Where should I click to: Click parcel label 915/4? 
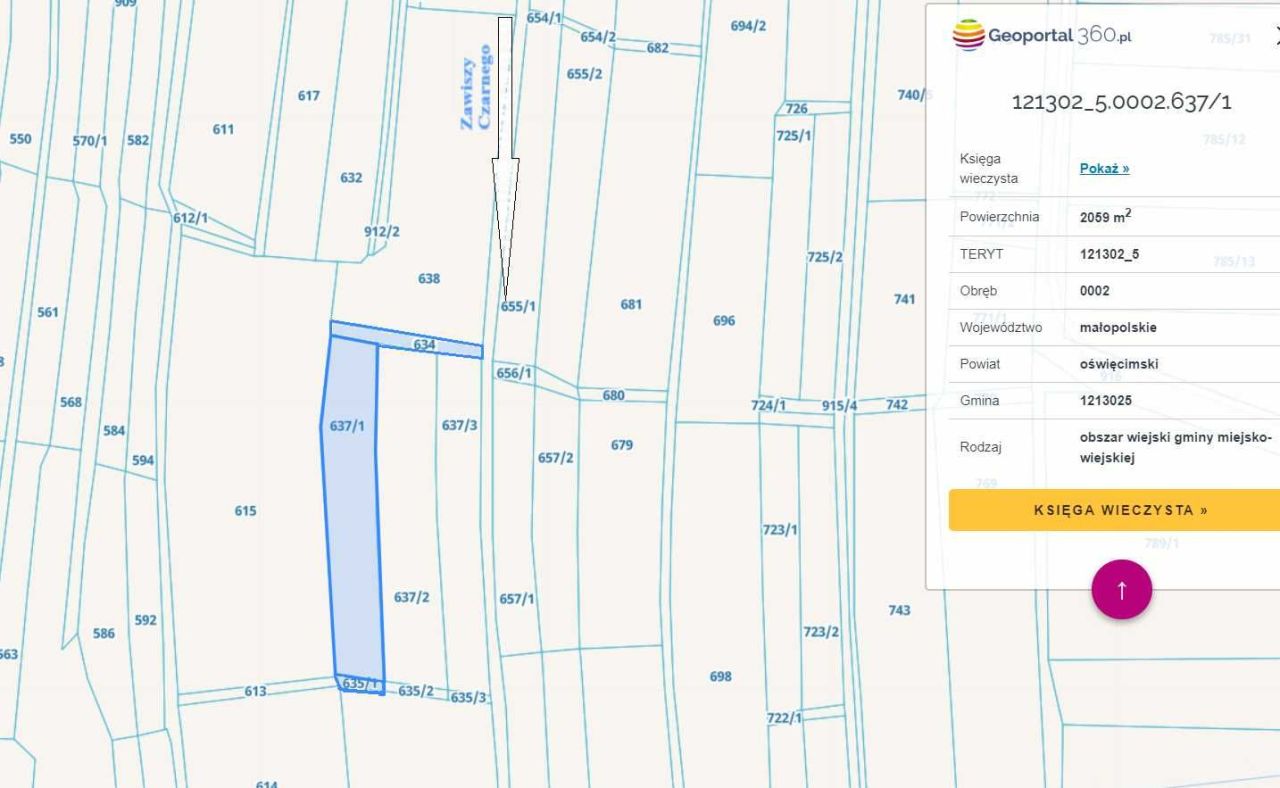(x=840, y=406)
